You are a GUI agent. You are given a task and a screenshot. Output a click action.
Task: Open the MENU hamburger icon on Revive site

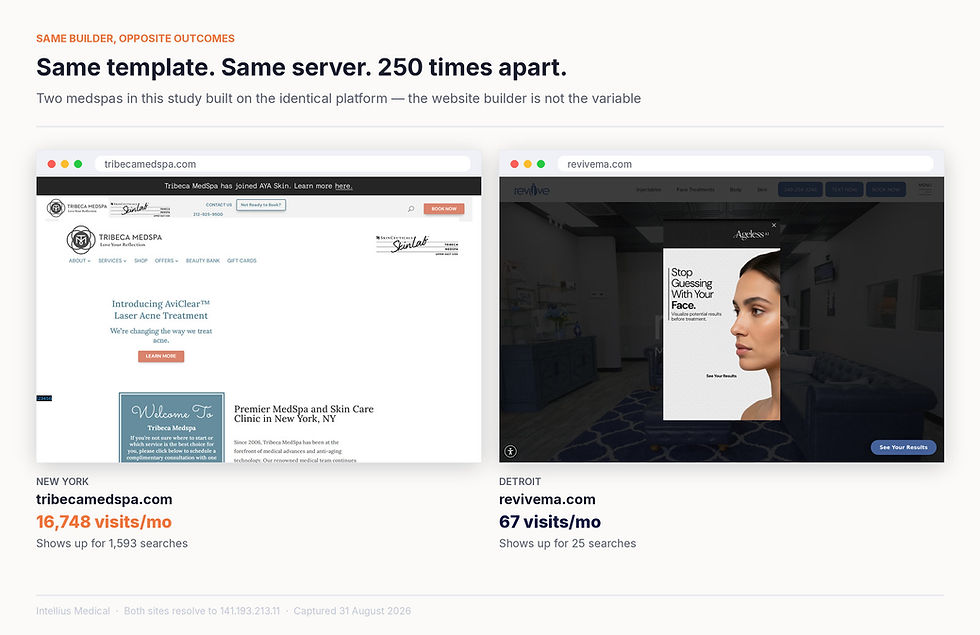tap(925, 189)
